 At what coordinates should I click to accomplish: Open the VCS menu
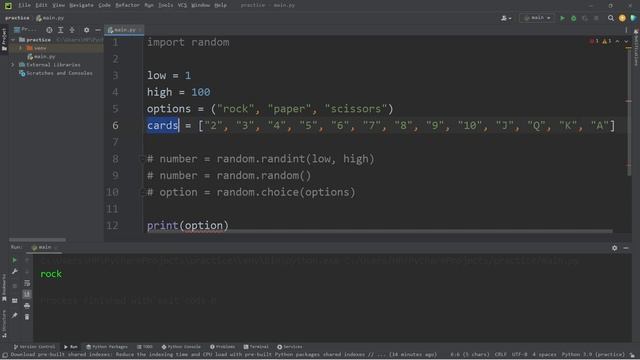pyautogui.click(x=182, y=5)
